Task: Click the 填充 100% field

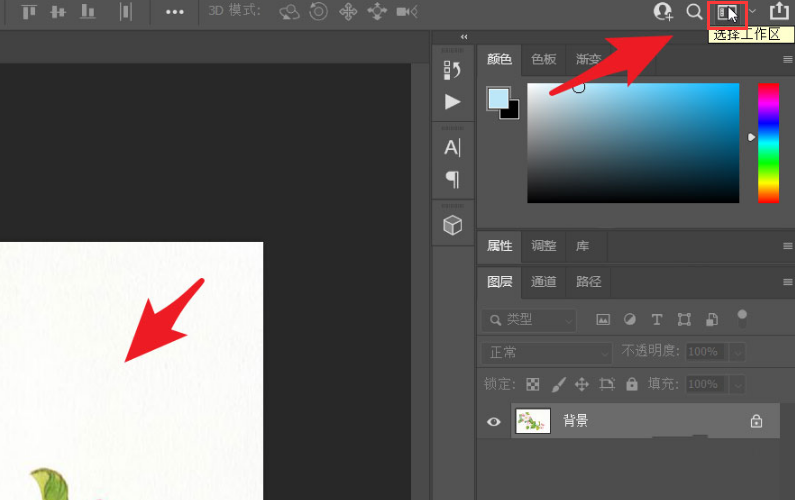Action: click(x=707, y=384)
